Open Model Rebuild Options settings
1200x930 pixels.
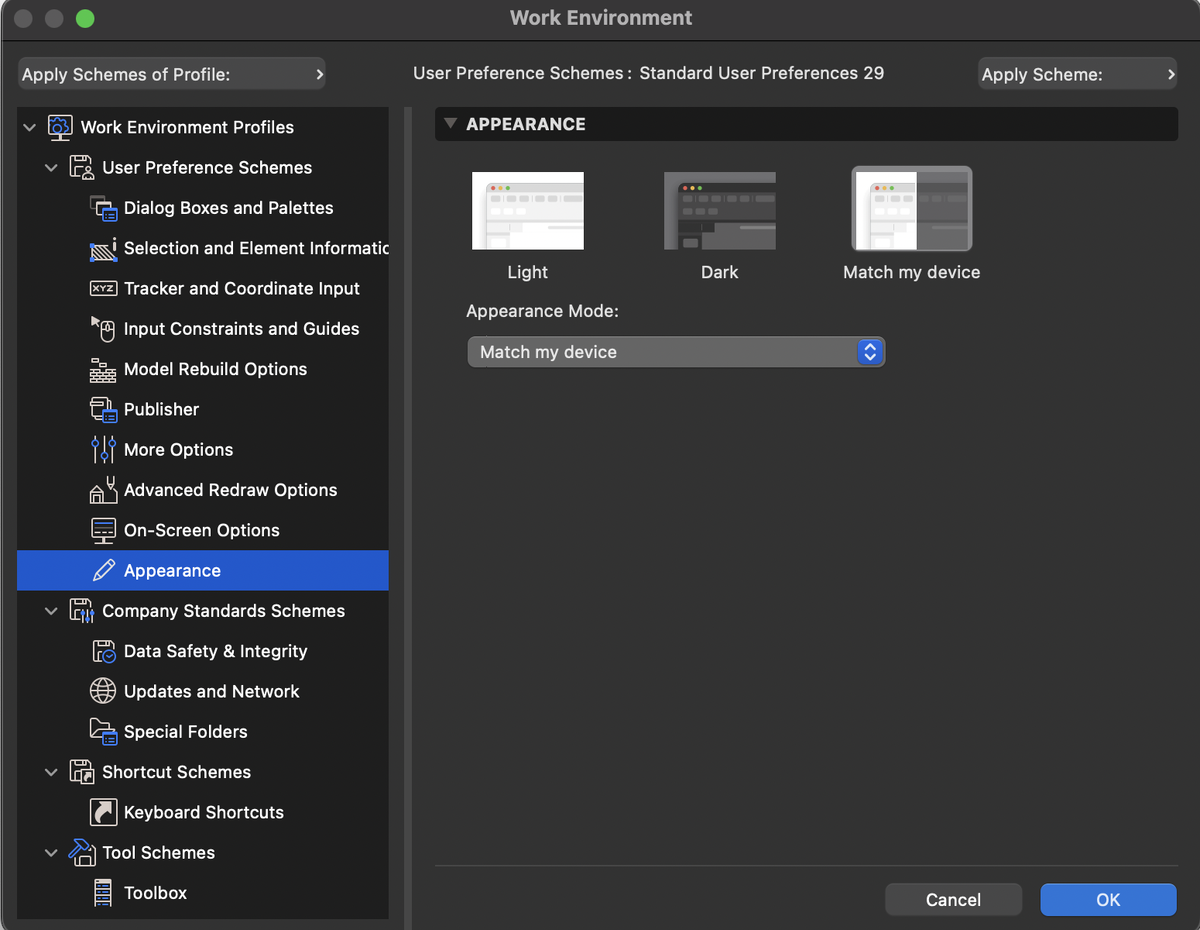[x=104, y=369]
